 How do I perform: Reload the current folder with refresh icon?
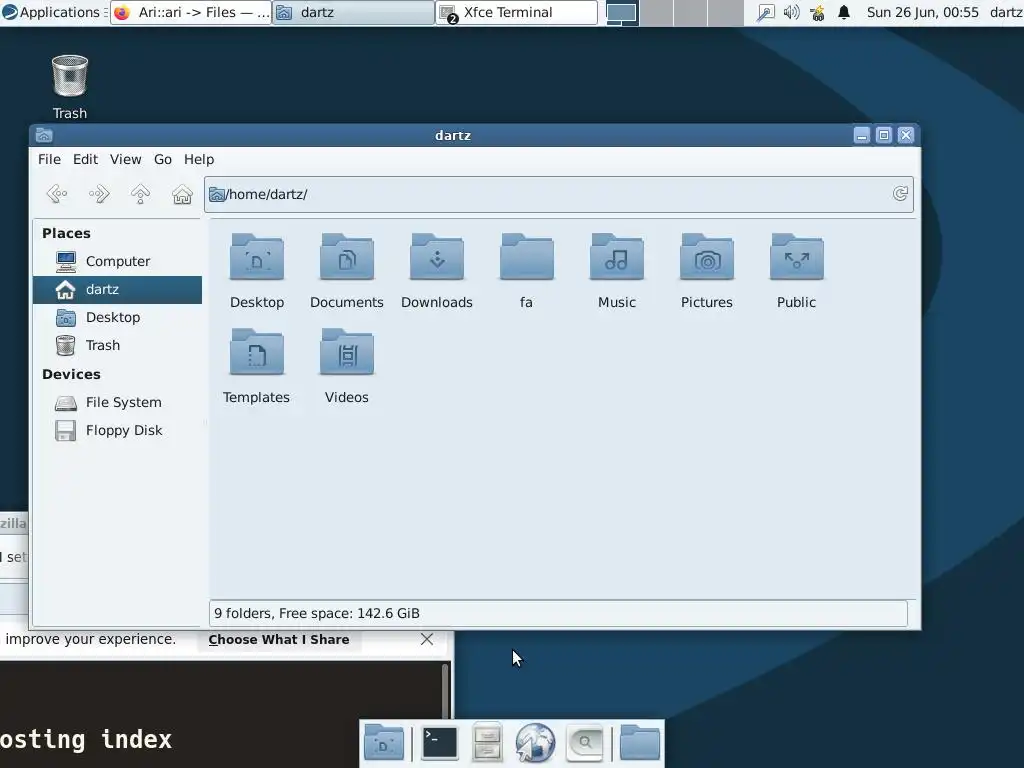(x=900, y=194)
